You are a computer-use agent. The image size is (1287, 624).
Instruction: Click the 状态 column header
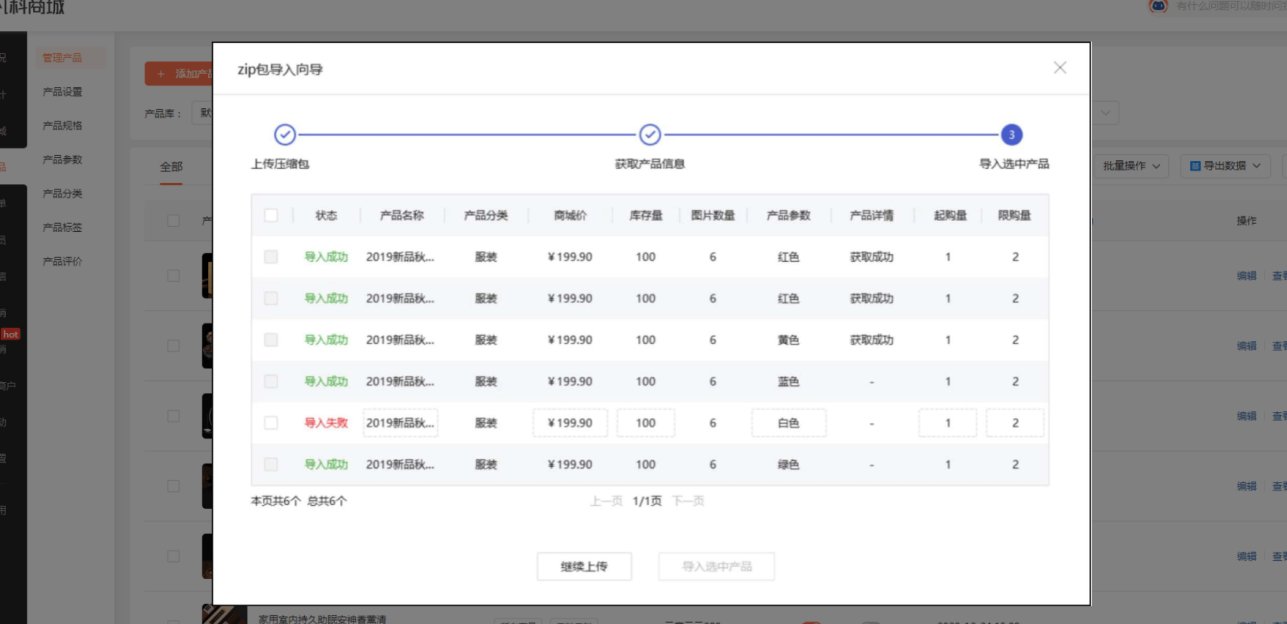point(326,215)
